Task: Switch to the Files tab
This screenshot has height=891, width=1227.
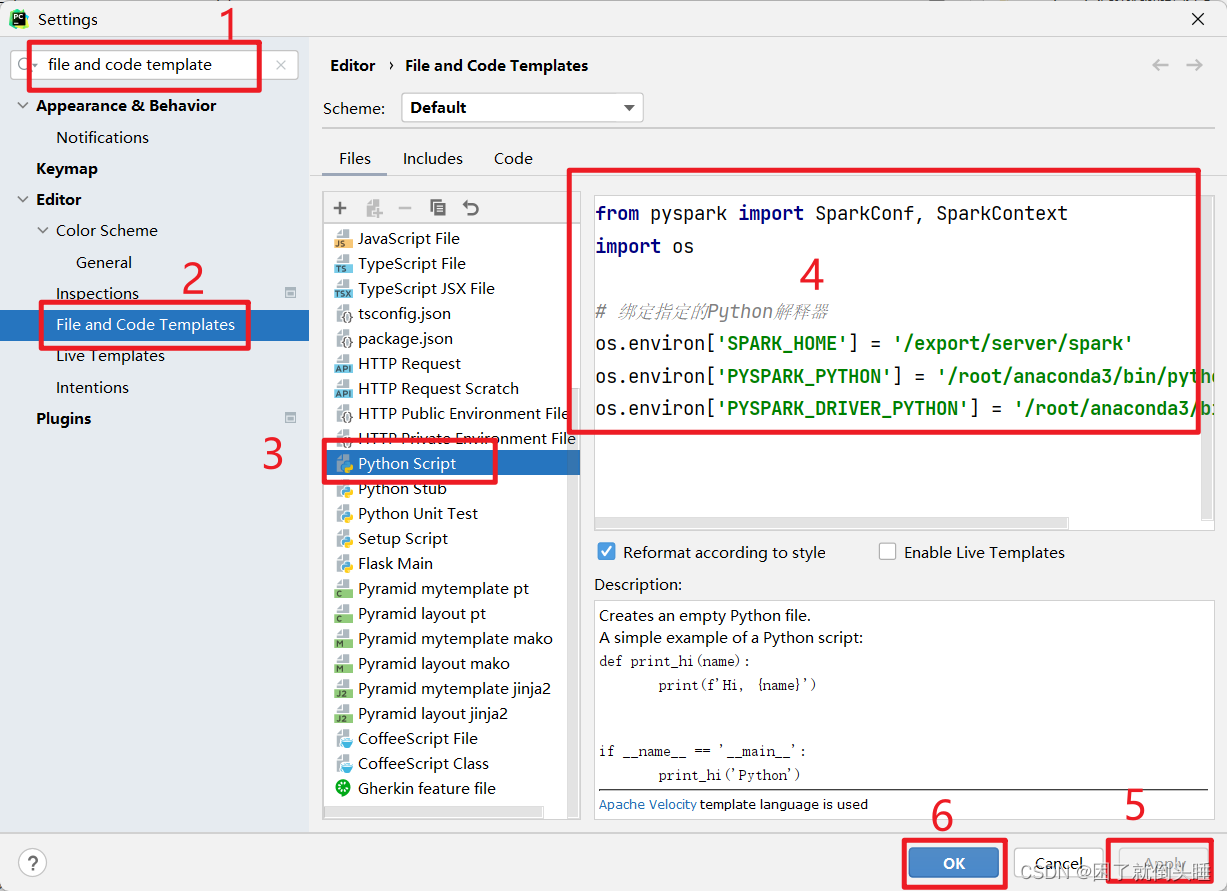Action: click(355, 158)
